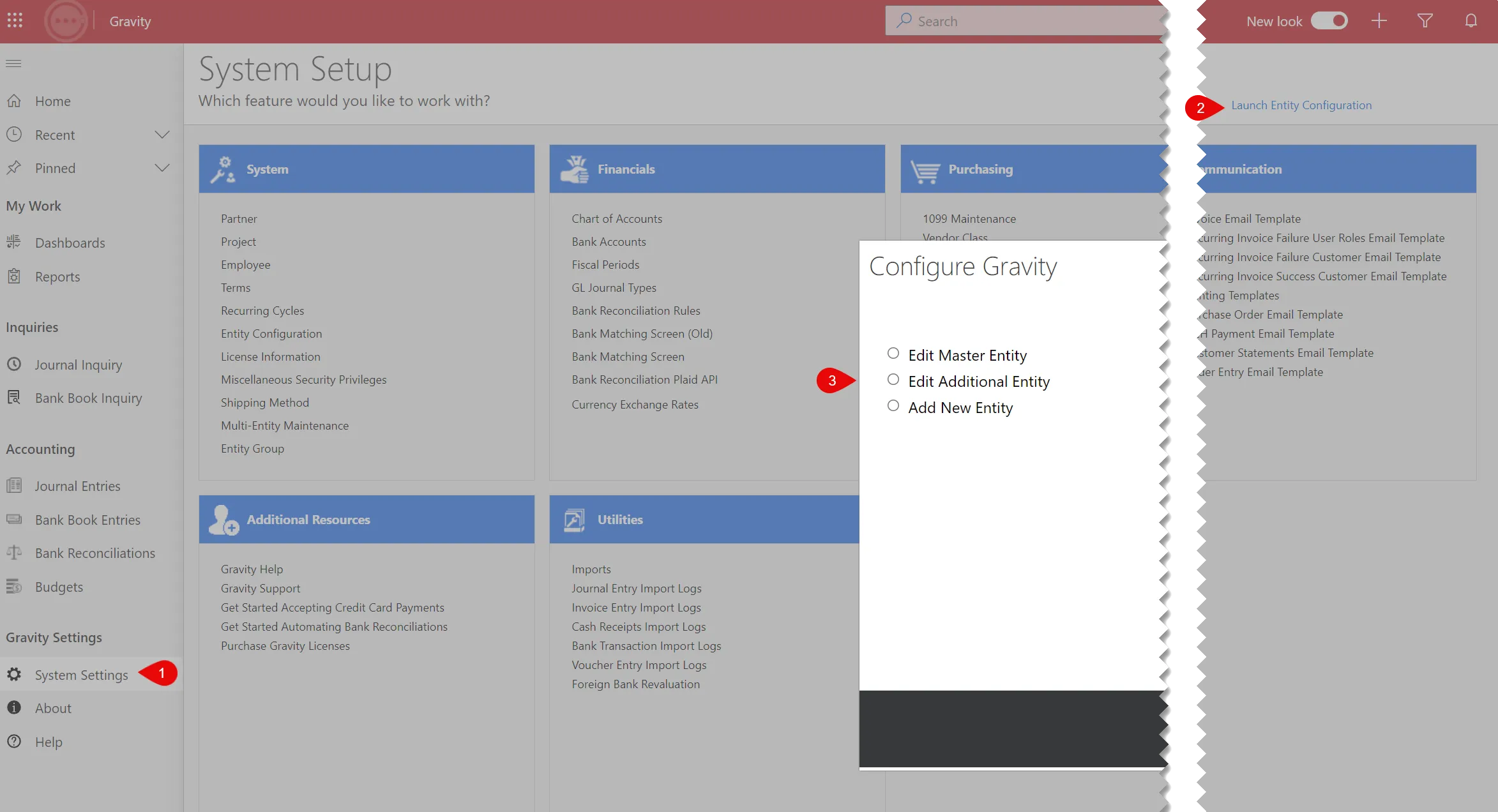The height and width of the screenshot is (812, 1498).
Task: Open Chart of Accounts link
Action: tap(617, 218)
